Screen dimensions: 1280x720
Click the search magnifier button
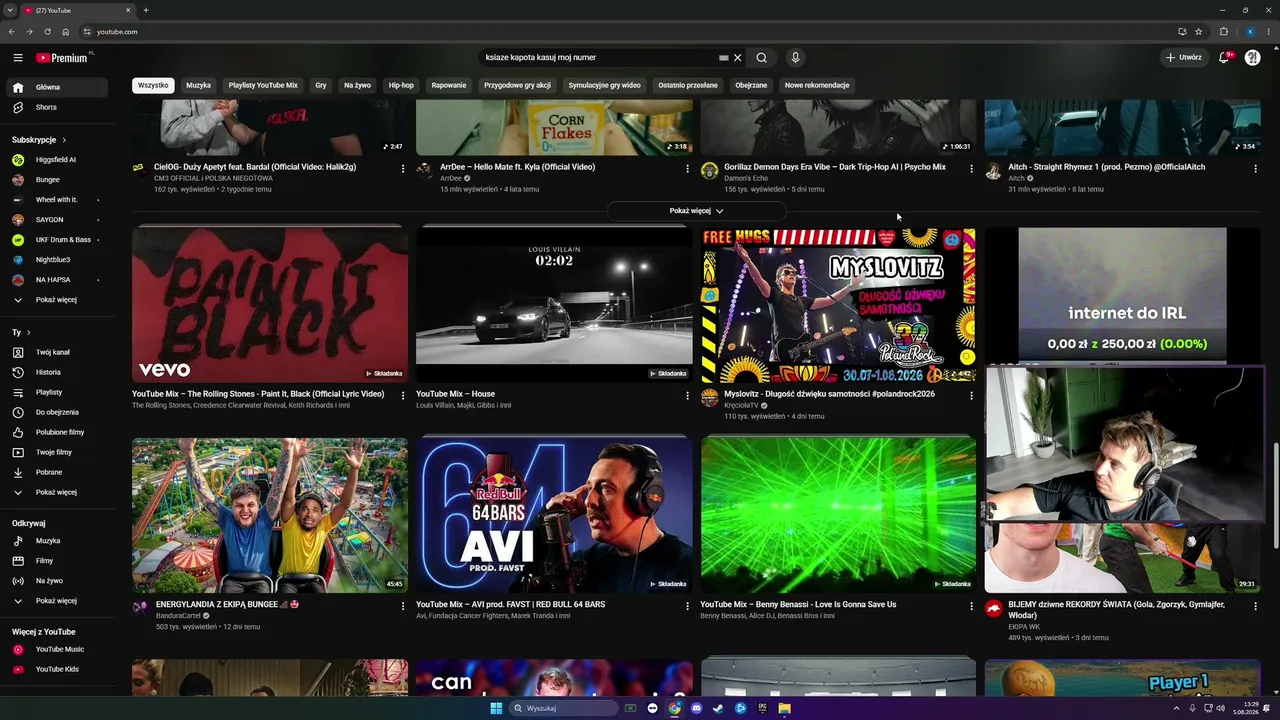point(761,58)
